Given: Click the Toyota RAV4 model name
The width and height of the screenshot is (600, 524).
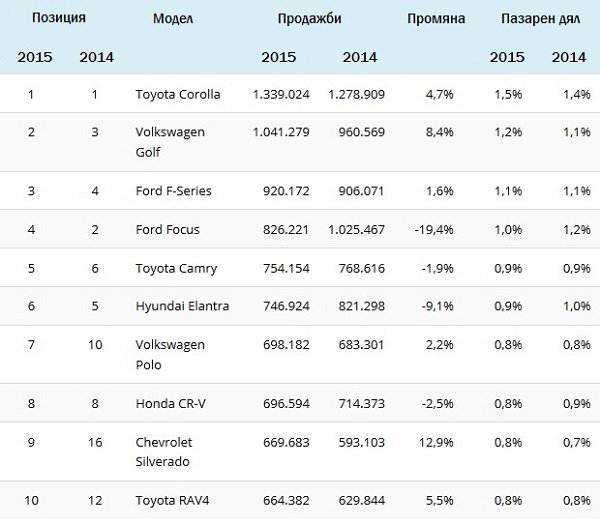Looking at the screenshot, I should coord(174,498).
